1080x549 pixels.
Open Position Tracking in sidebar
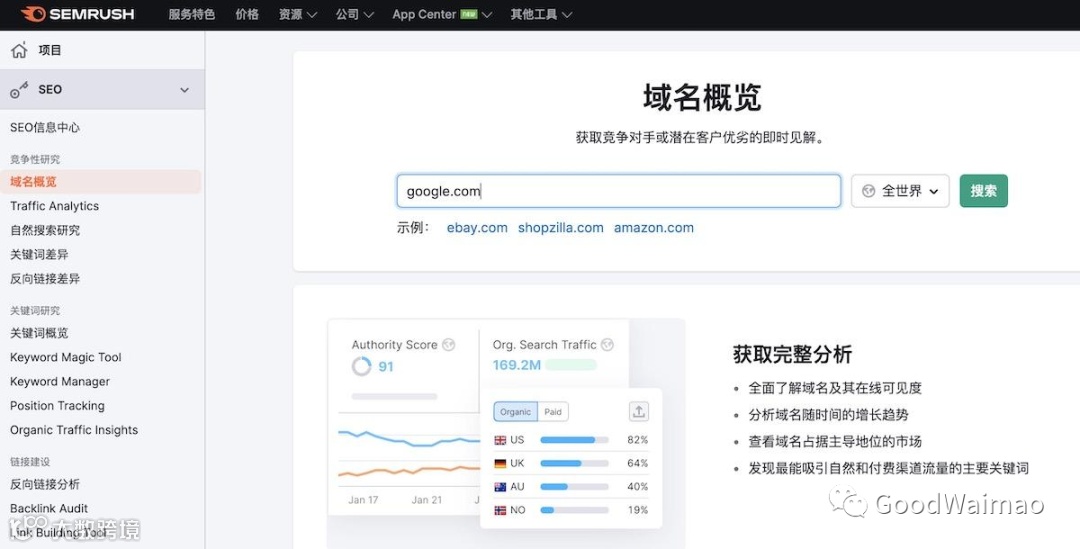[57, 406]
